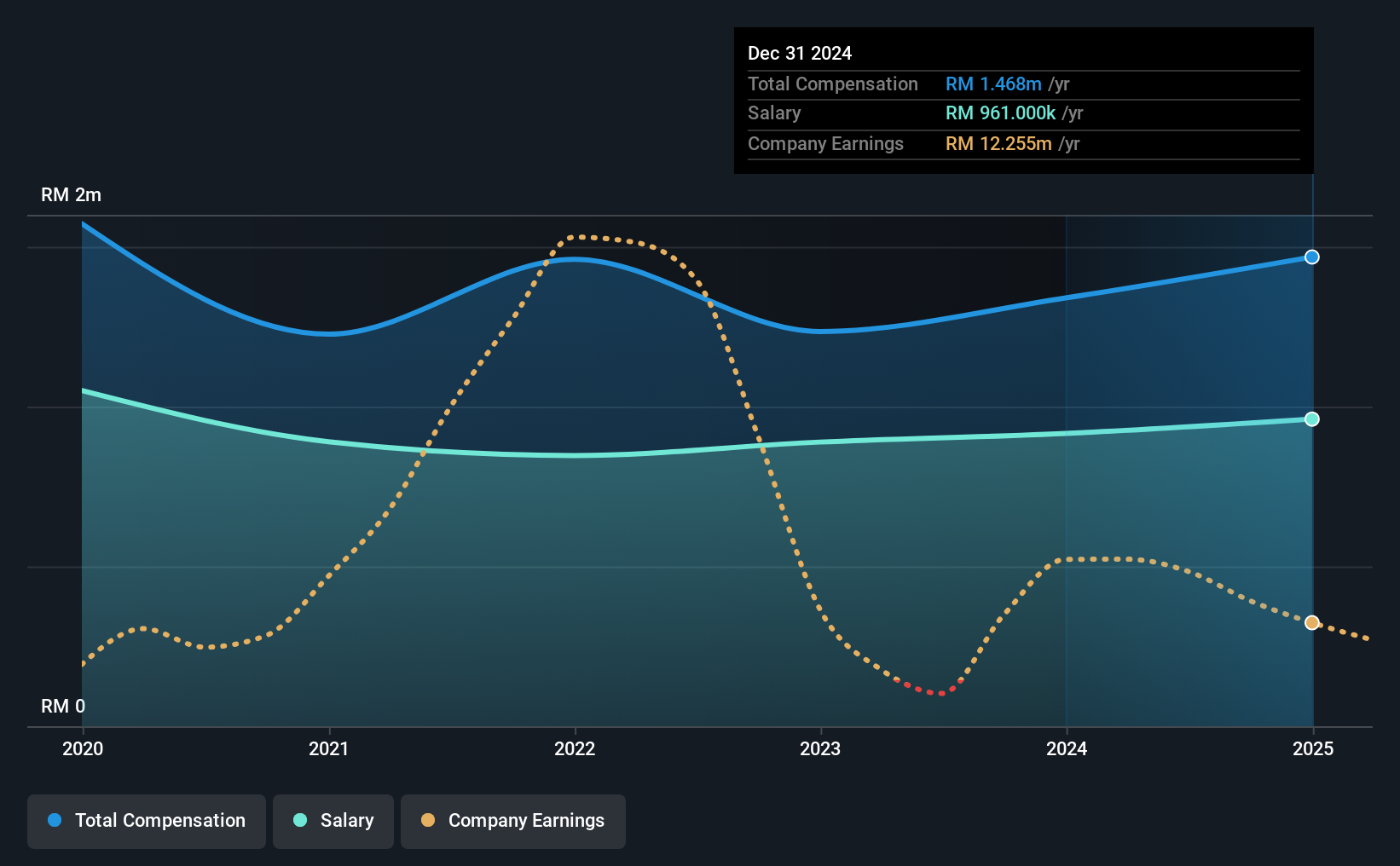The width and height of the screenshot is (1400, 866).
Task: Click the blue dot in the Total Compensation legend
Action: click(55, 820)
